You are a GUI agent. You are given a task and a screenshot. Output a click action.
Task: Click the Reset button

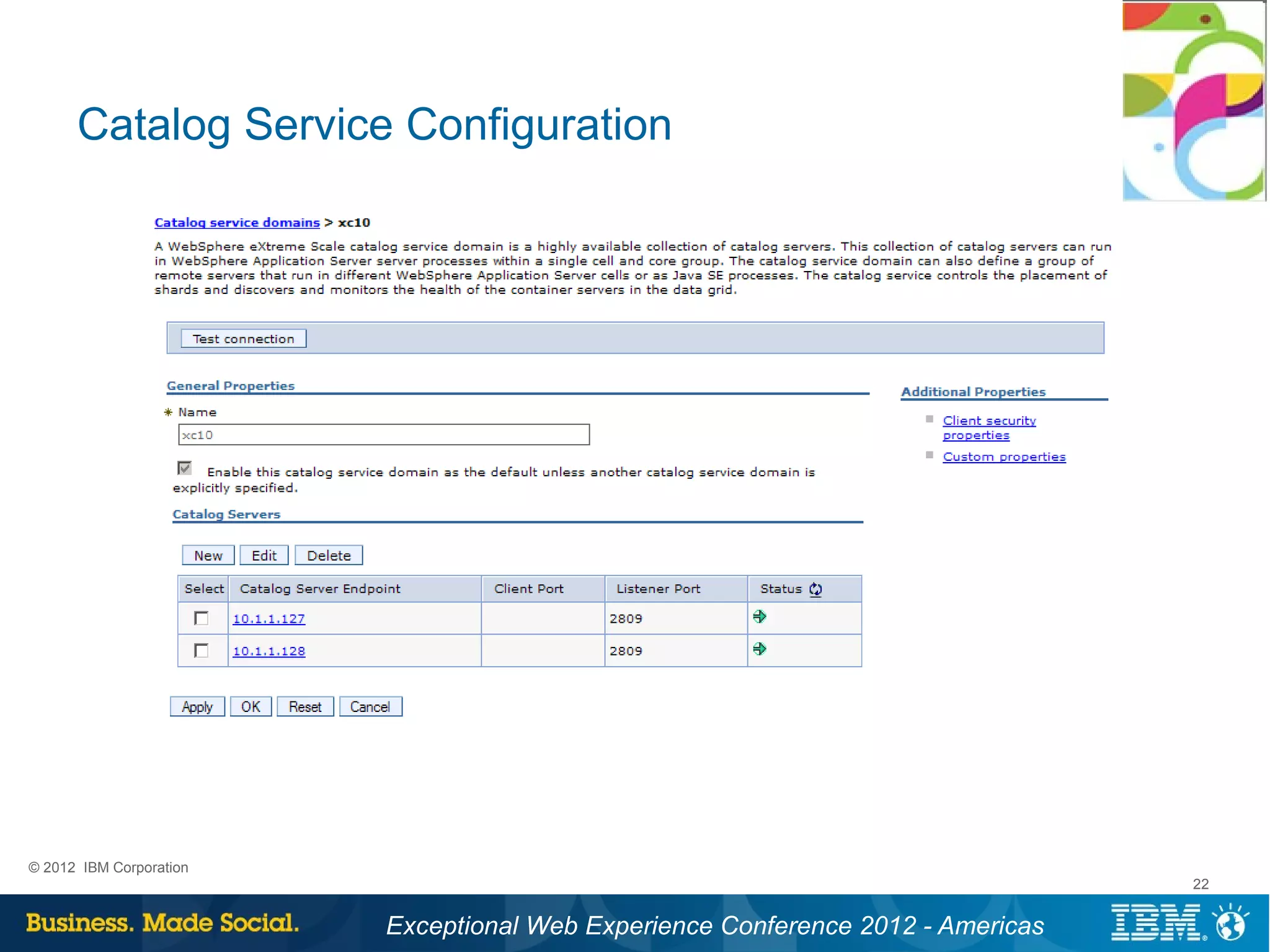pyautogui.click(x=305, y=707)
